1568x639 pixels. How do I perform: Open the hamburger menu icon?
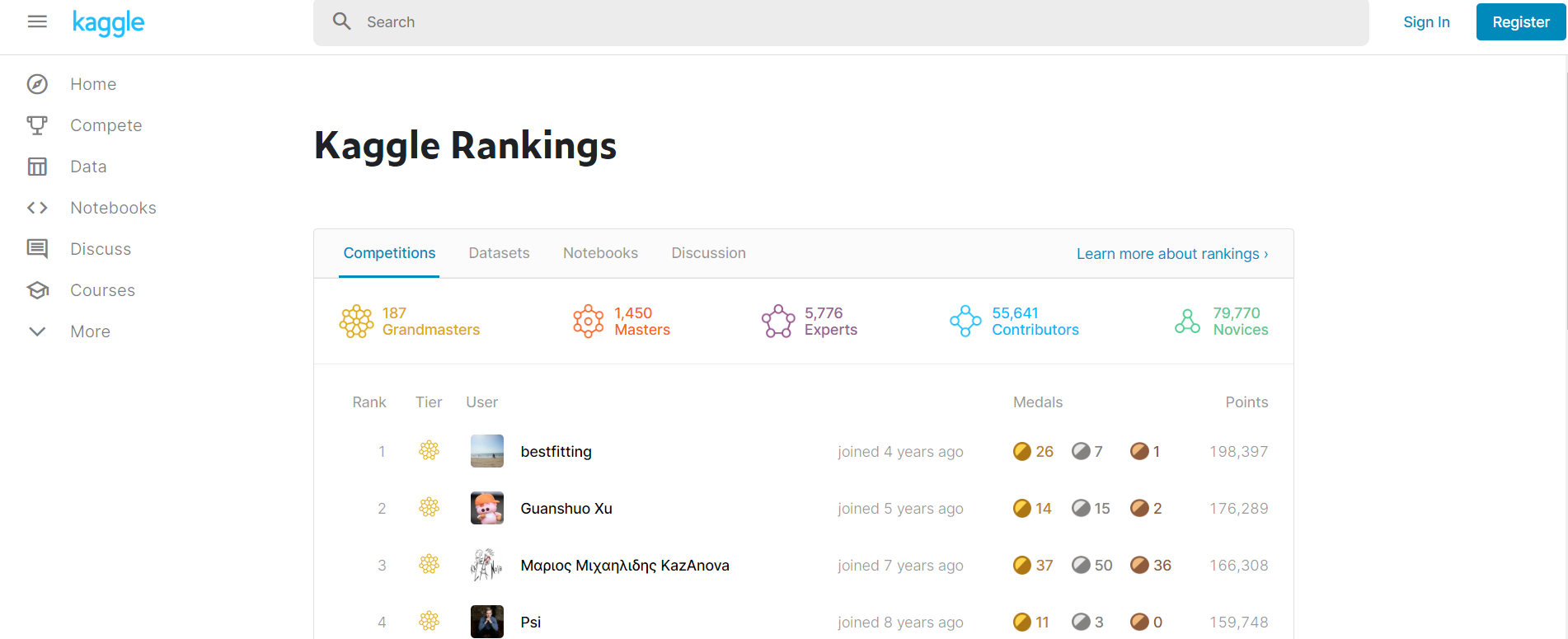[37, 21]
